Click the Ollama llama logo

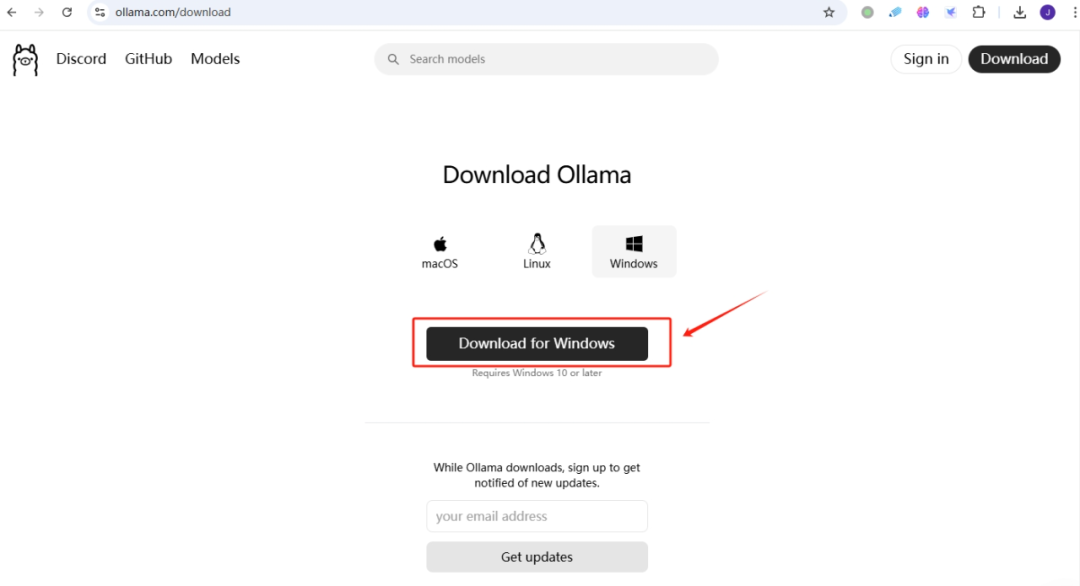[25, 60]
